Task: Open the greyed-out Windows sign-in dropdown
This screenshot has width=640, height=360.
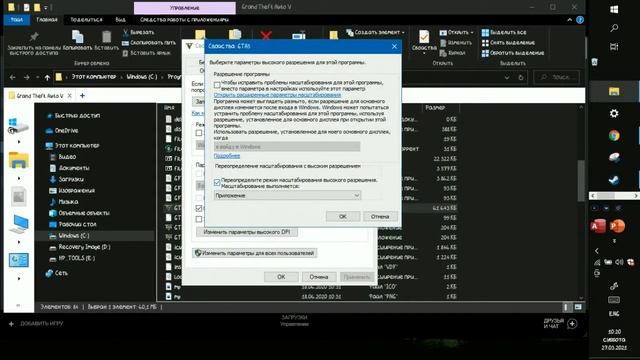Action: (287, 147)
